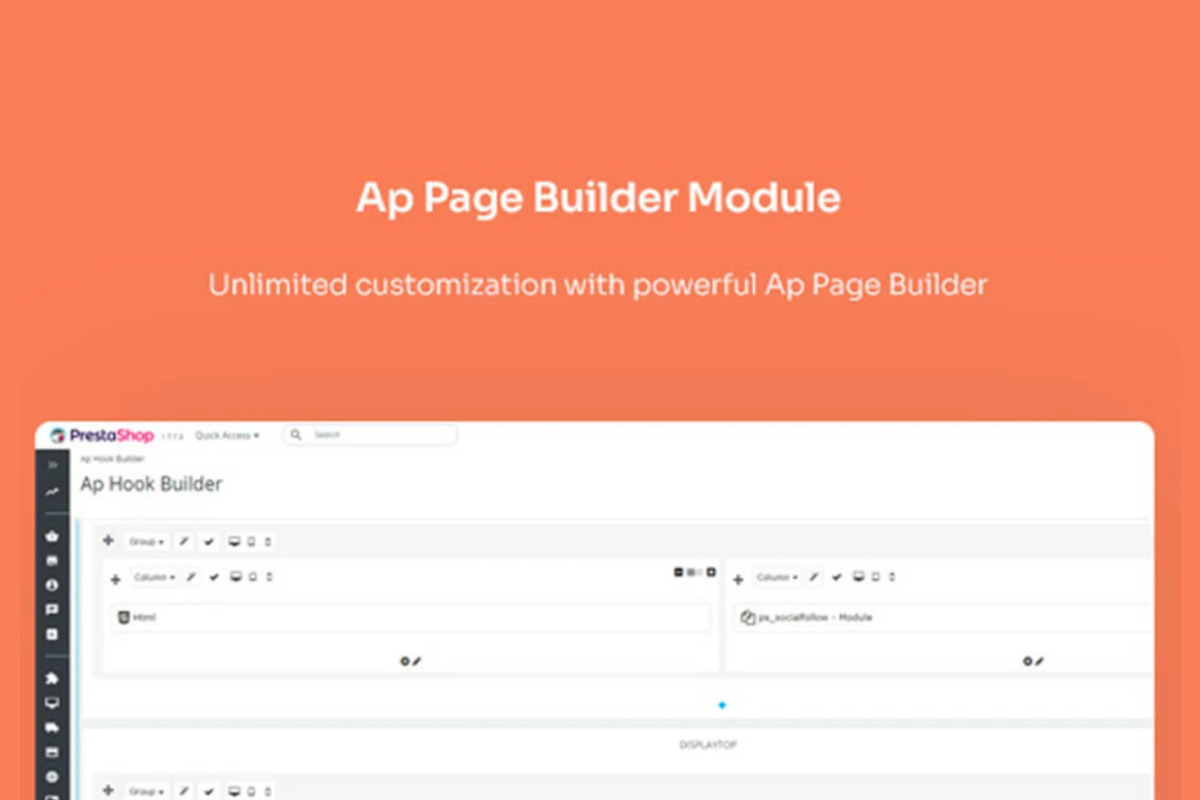Open Catalog via the store sidebar icon
The width and height of the screenshot is (1200, 800).
[x=52, y=560]
